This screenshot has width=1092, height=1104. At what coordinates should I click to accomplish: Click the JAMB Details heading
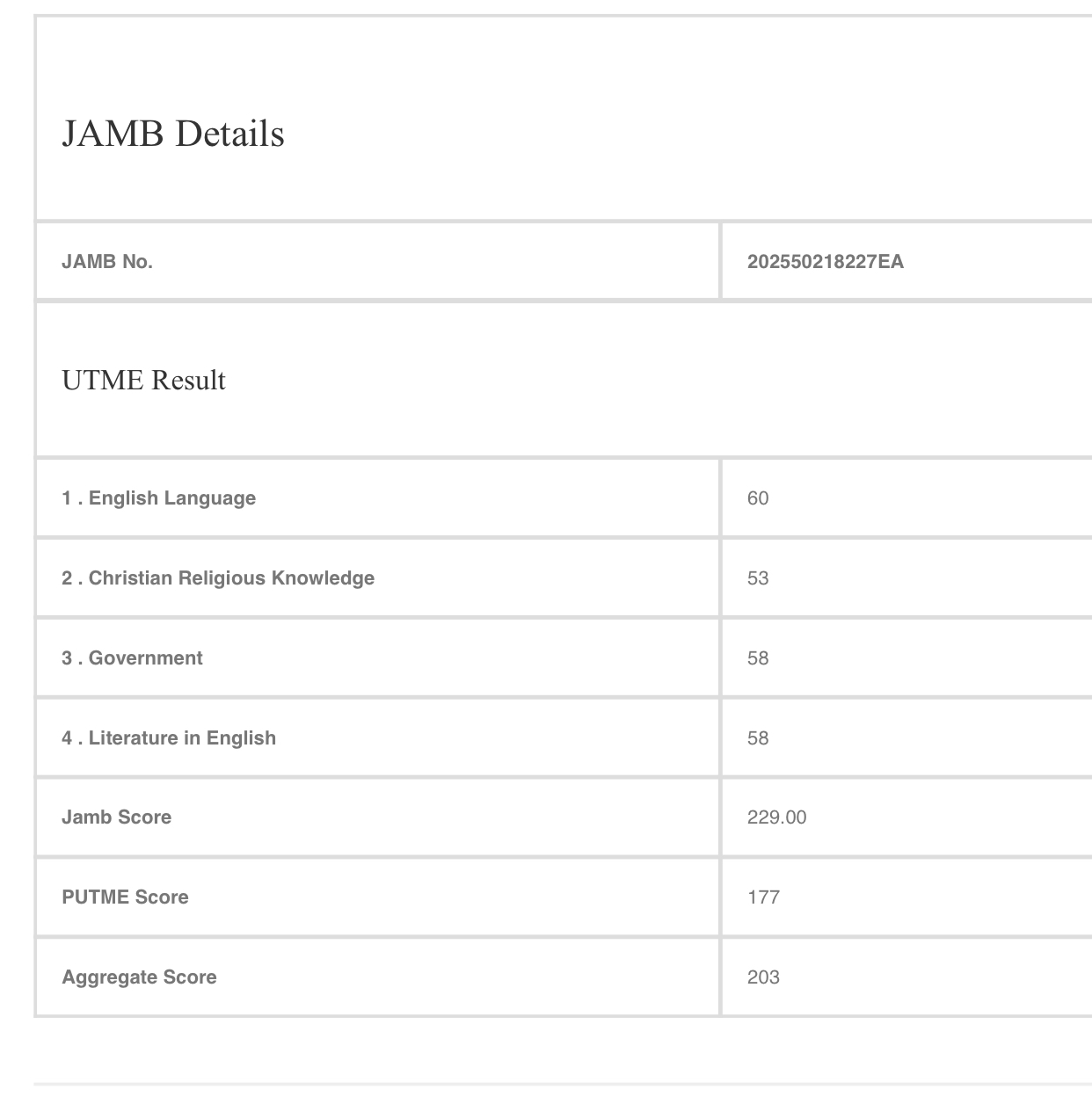pos(172,134)
